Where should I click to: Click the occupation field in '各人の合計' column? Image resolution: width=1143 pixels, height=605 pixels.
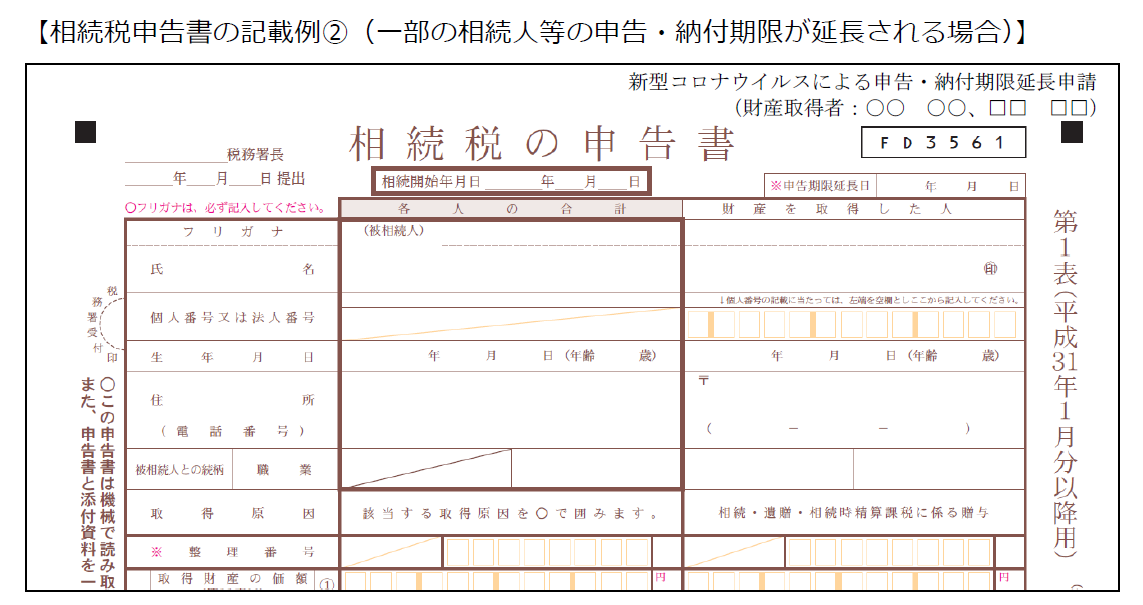click(x=596, y=469)
